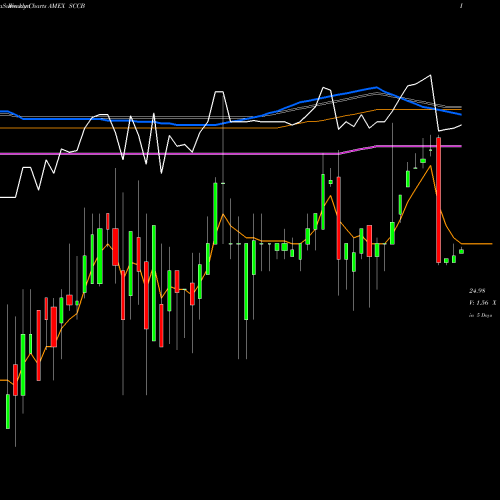
Task: Click the volume label 'V: 1.56 X'
Action: (x=482, y=303)
